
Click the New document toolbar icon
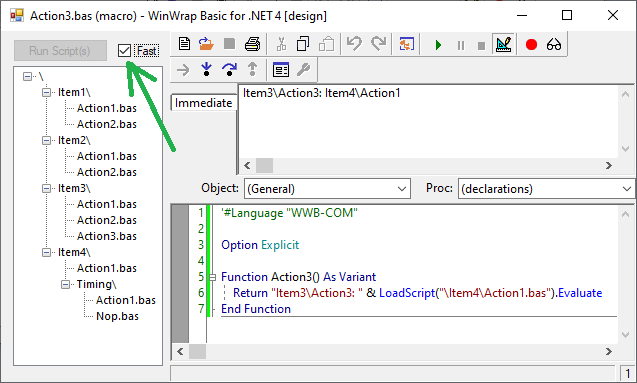pos(184,44)
